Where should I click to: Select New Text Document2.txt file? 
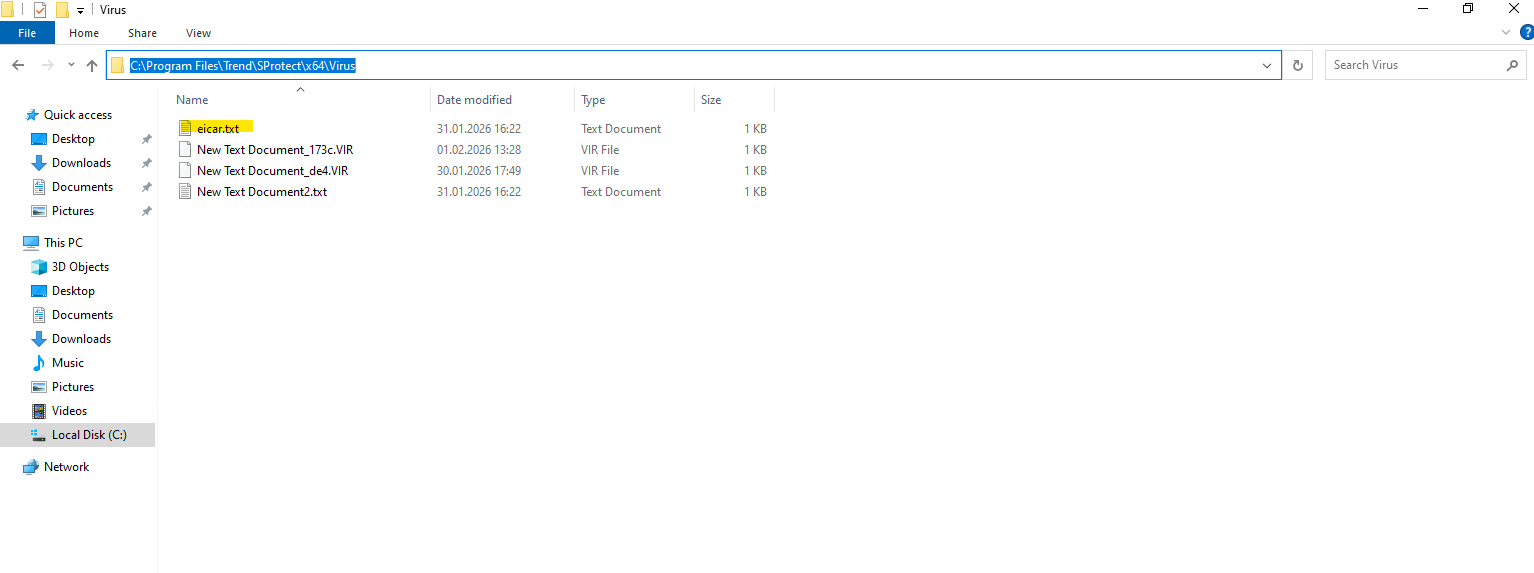pyautogui.click(x=262, y=192)
